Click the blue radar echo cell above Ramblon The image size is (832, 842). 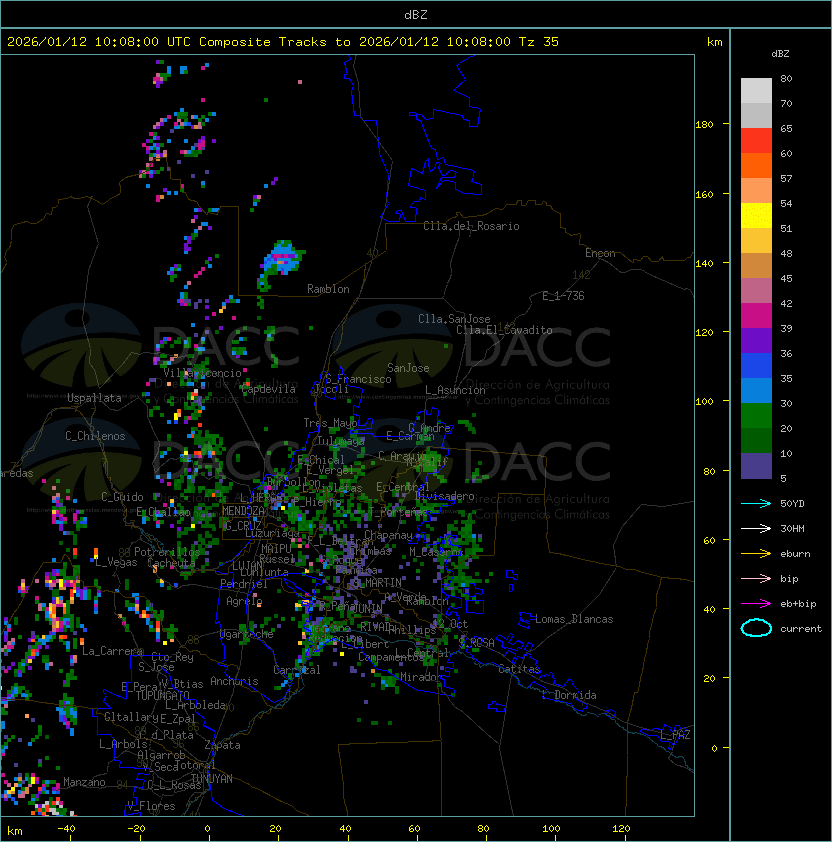click(281, 260)
